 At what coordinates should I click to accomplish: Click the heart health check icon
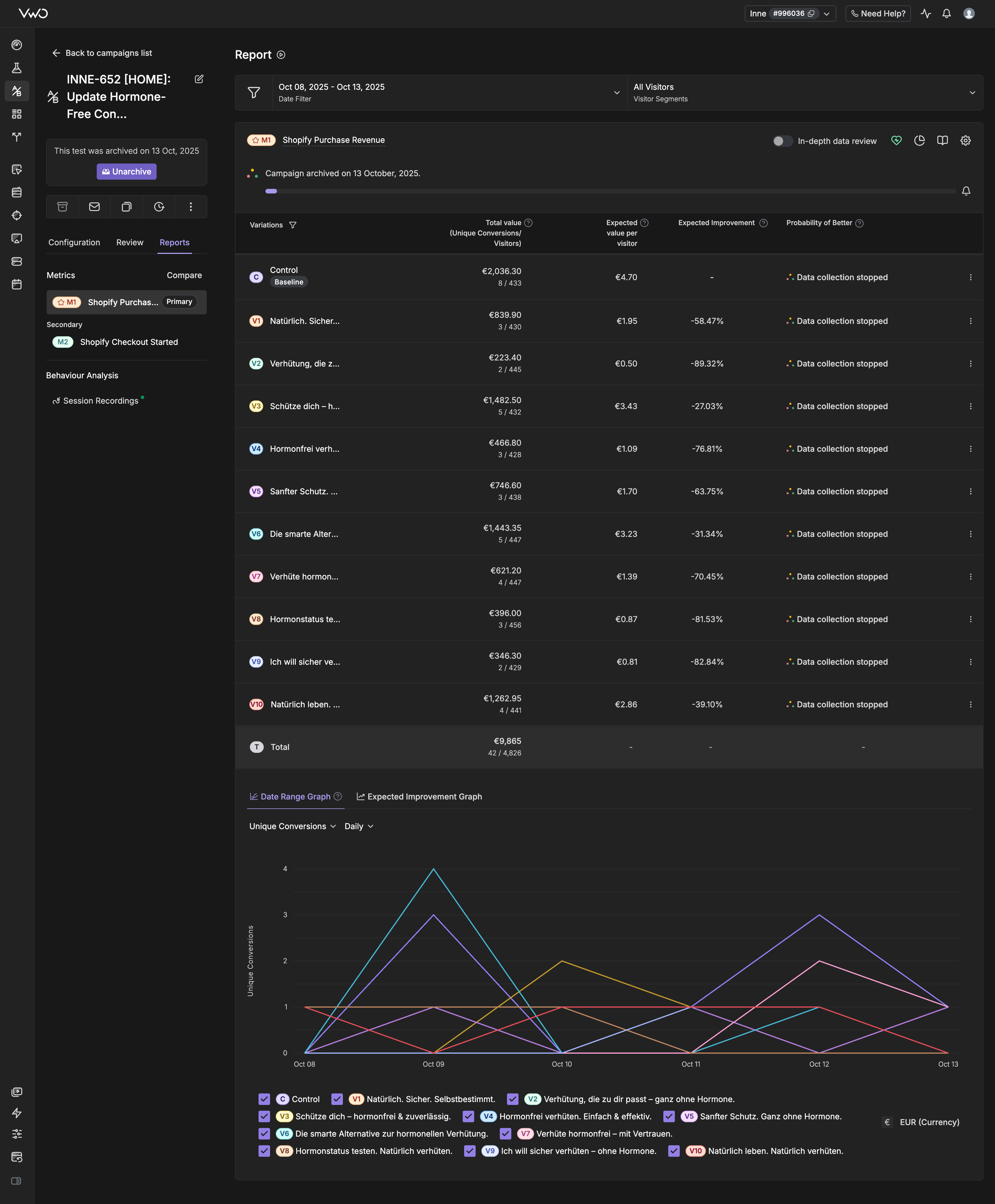pos(897,140)
